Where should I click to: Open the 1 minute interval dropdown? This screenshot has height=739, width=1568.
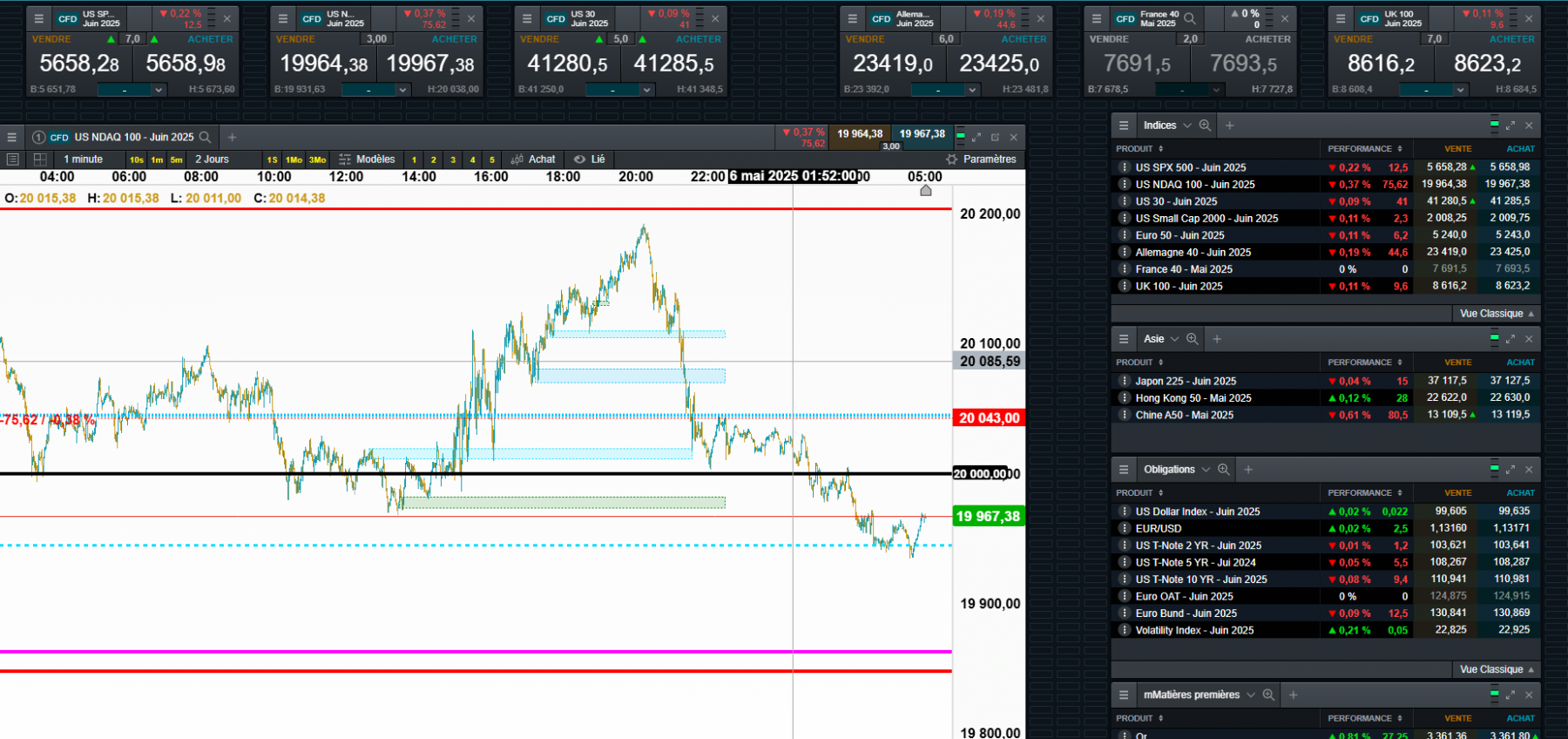83,159
